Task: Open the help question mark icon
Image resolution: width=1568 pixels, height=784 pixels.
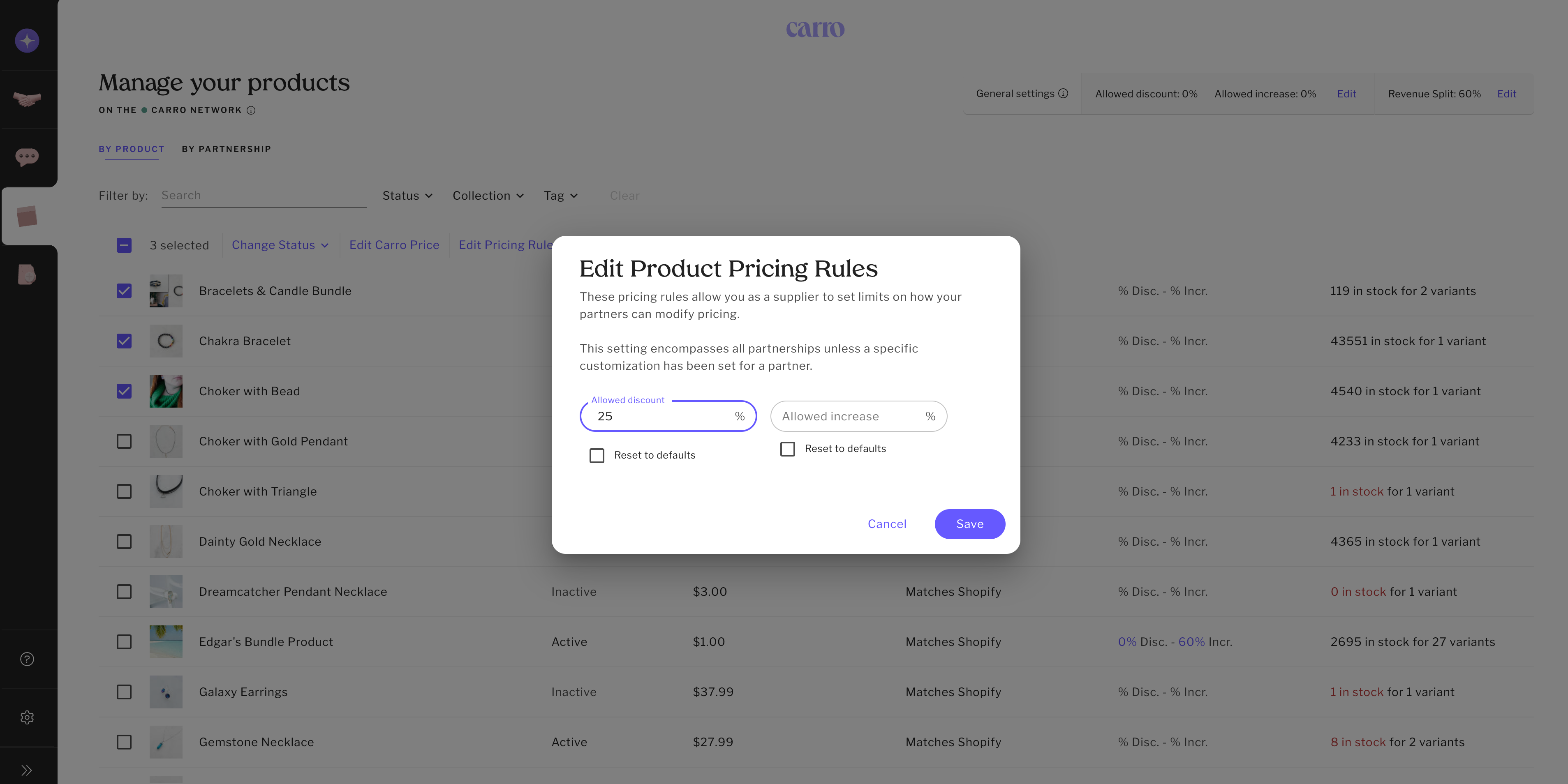Action: point(27,659)
